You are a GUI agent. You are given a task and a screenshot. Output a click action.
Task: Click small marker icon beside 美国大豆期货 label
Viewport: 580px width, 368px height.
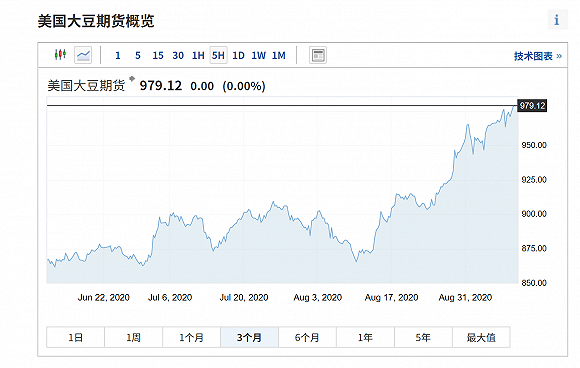132,78
